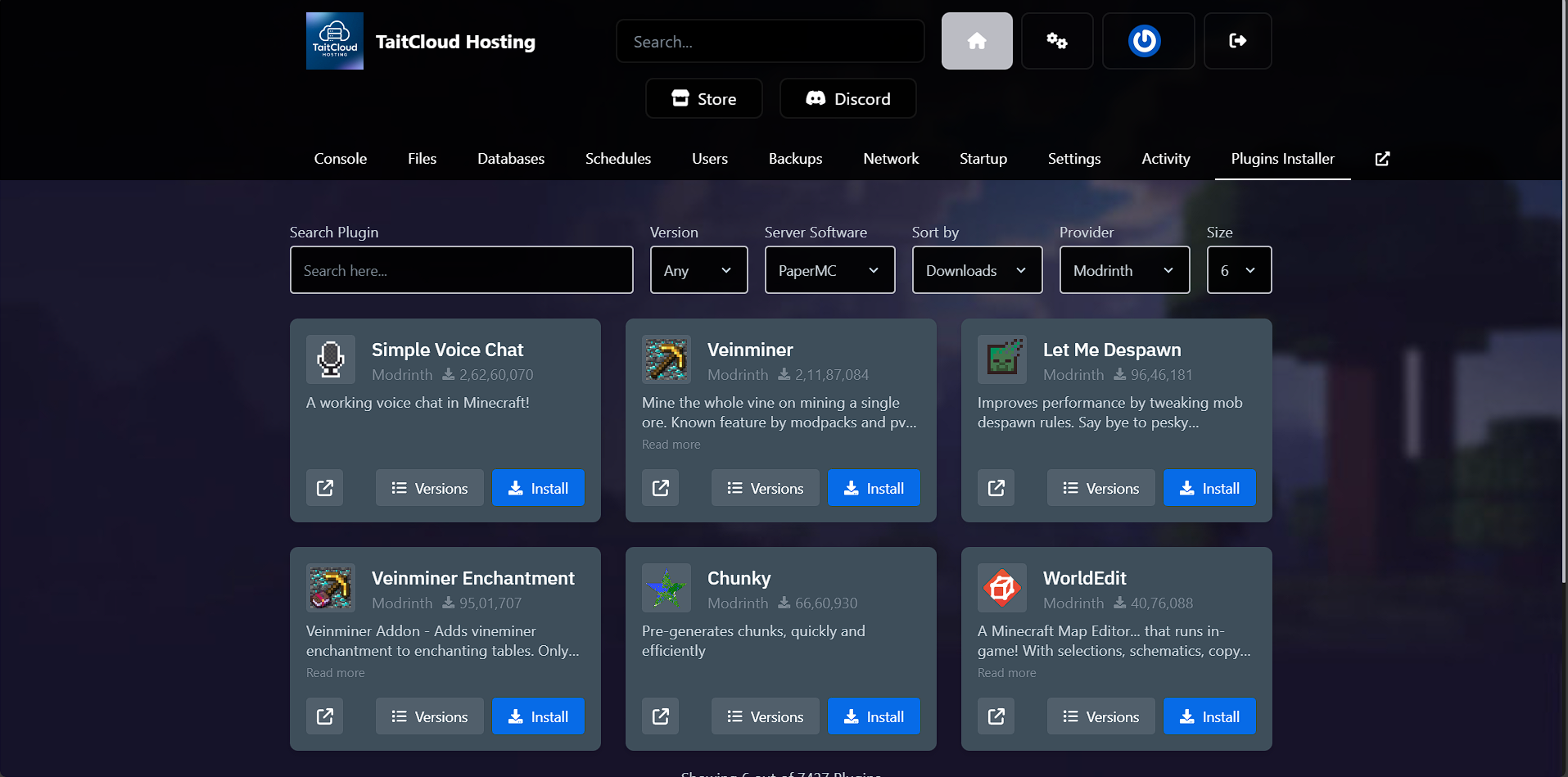Click the TaitCloud Hosting logo
This screenshot has width=1568, height=777.
[335, 41]
